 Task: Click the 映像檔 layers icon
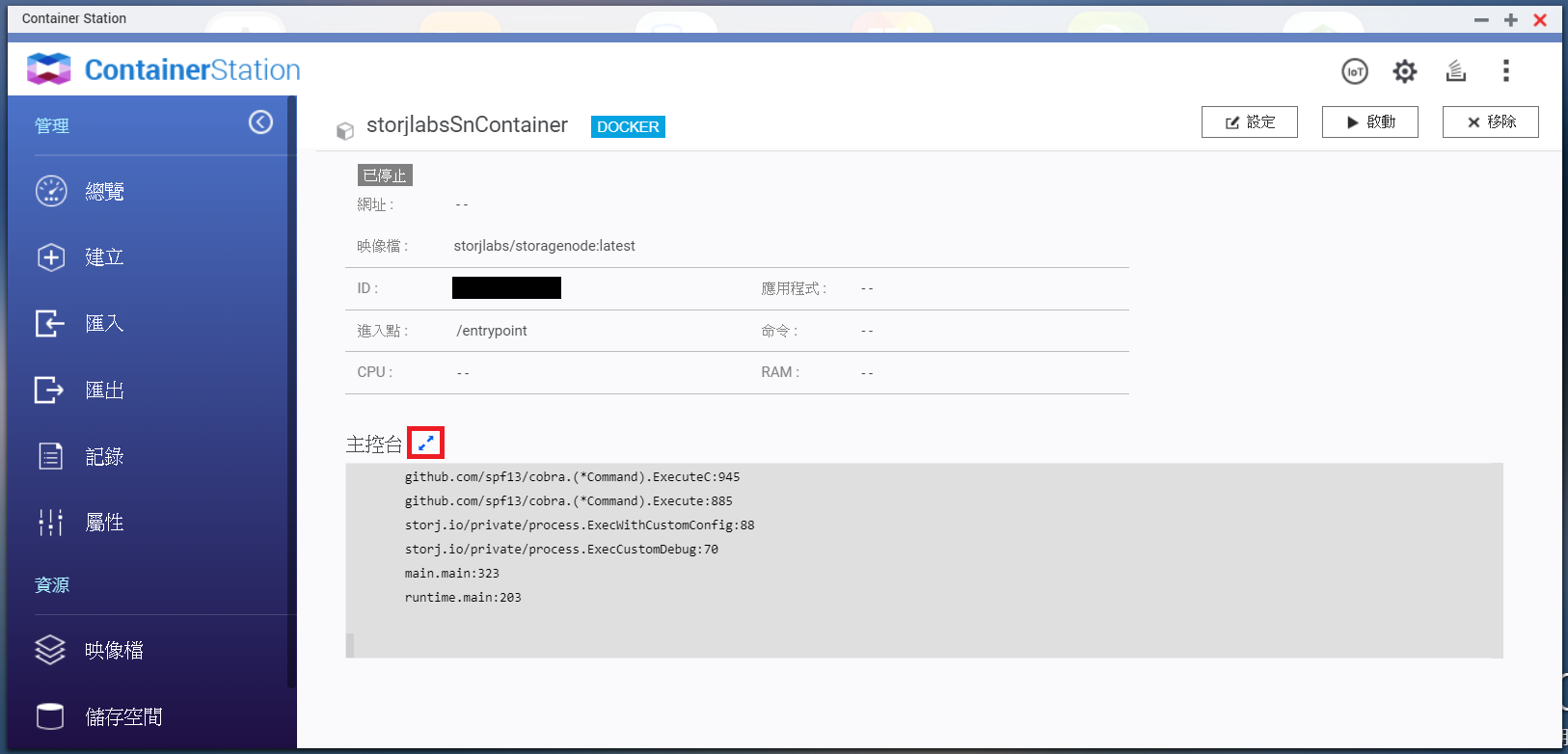(50, 650)
